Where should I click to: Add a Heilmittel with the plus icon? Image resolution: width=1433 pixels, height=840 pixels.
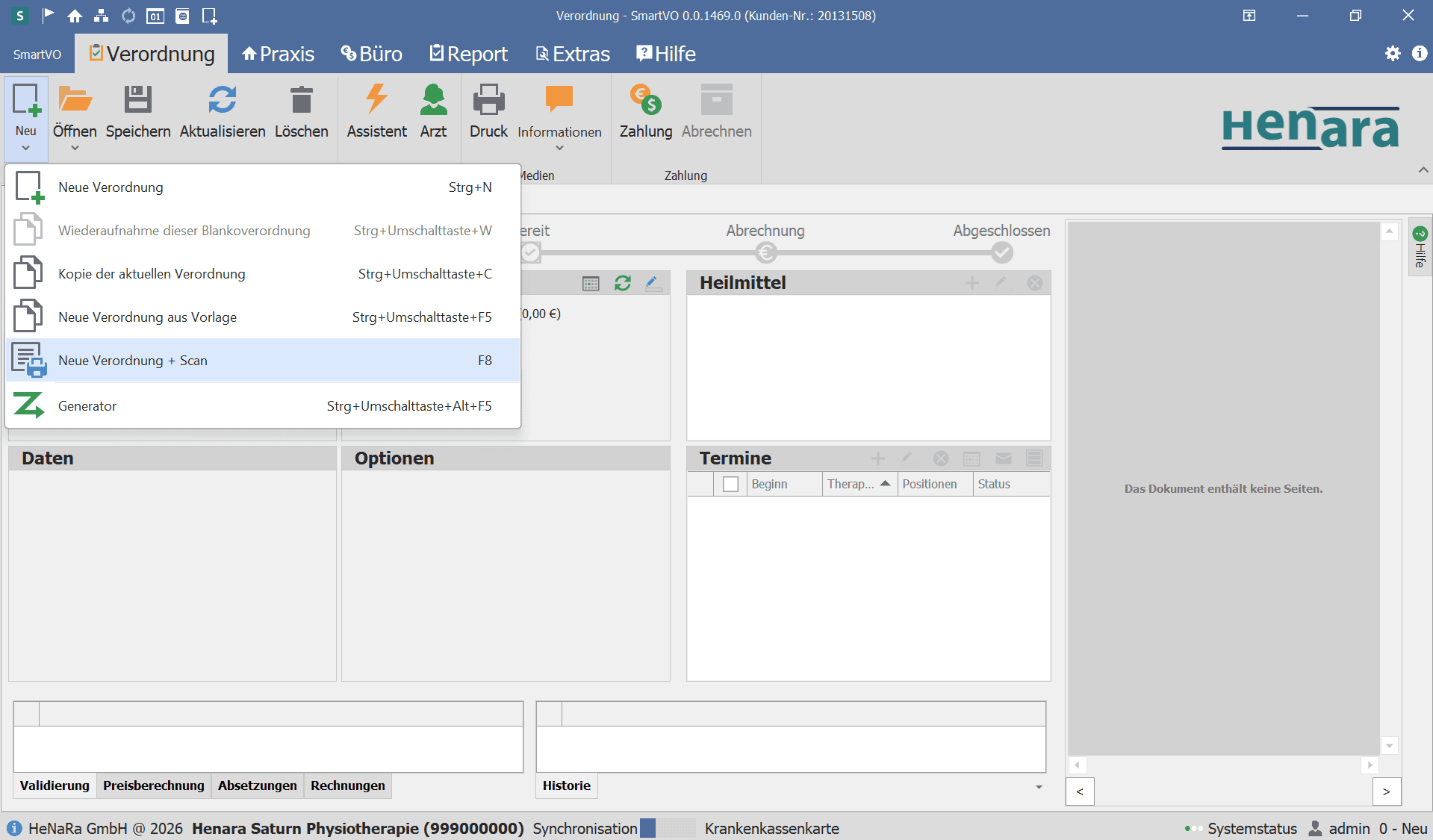972,283
